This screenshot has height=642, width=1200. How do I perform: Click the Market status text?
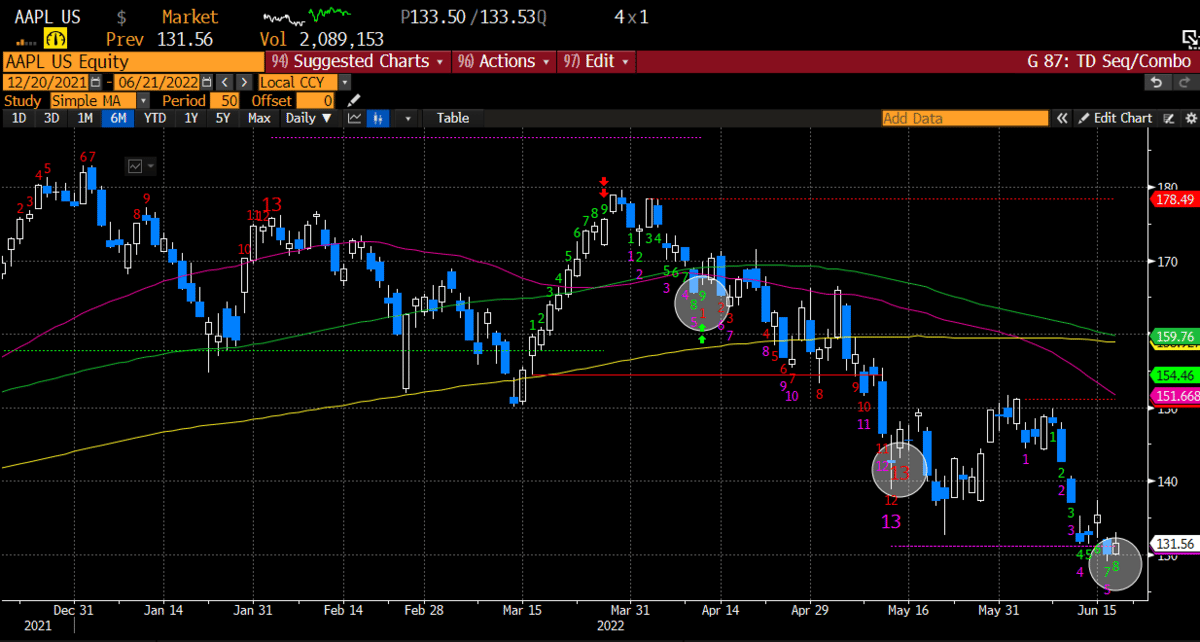tap(189, 17)
